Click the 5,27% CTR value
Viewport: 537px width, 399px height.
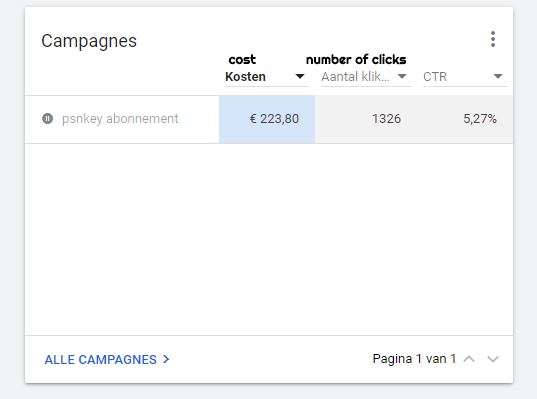(480, 119)
